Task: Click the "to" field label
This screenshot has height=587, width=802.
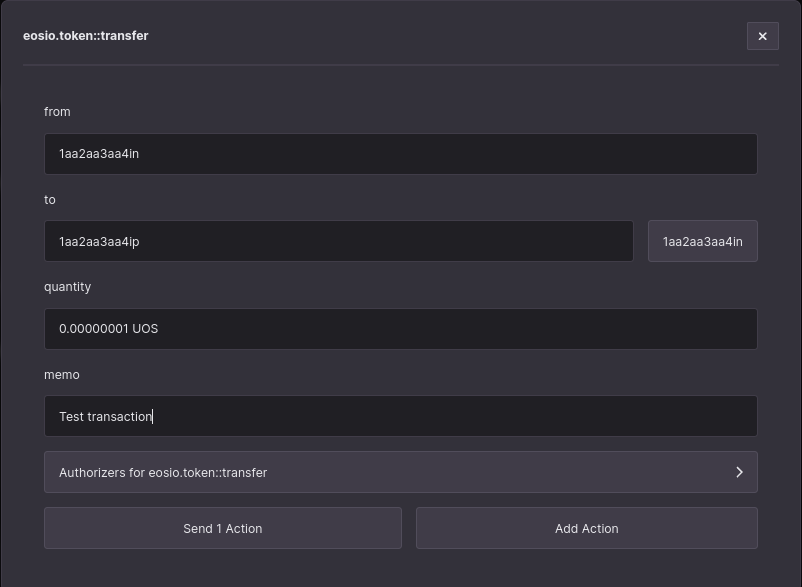Action: (50, 199)
